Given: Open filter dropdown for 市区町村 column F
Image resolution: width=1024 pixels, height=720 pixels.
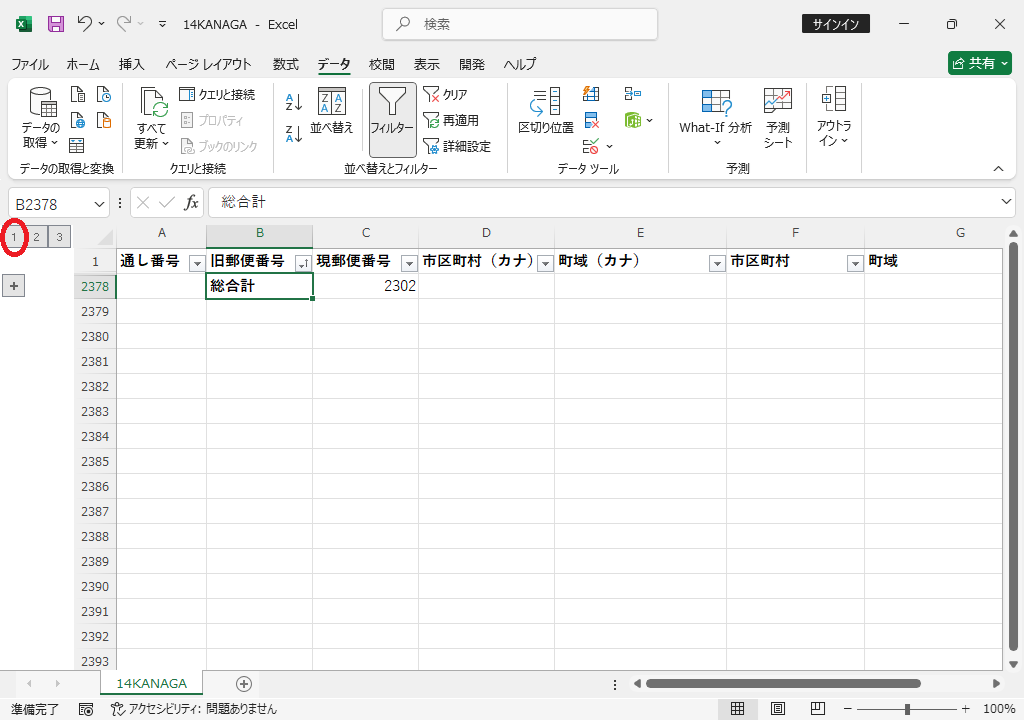Looking at the screenshot, I should 855,263.
